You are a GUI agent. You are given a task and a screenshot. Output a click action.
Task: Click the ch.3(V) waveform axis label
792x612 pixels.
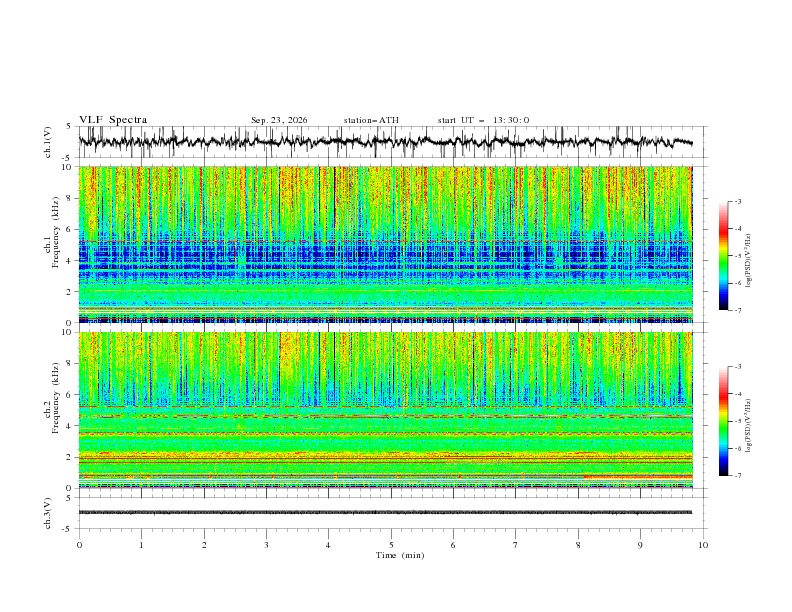coord(48,513)
